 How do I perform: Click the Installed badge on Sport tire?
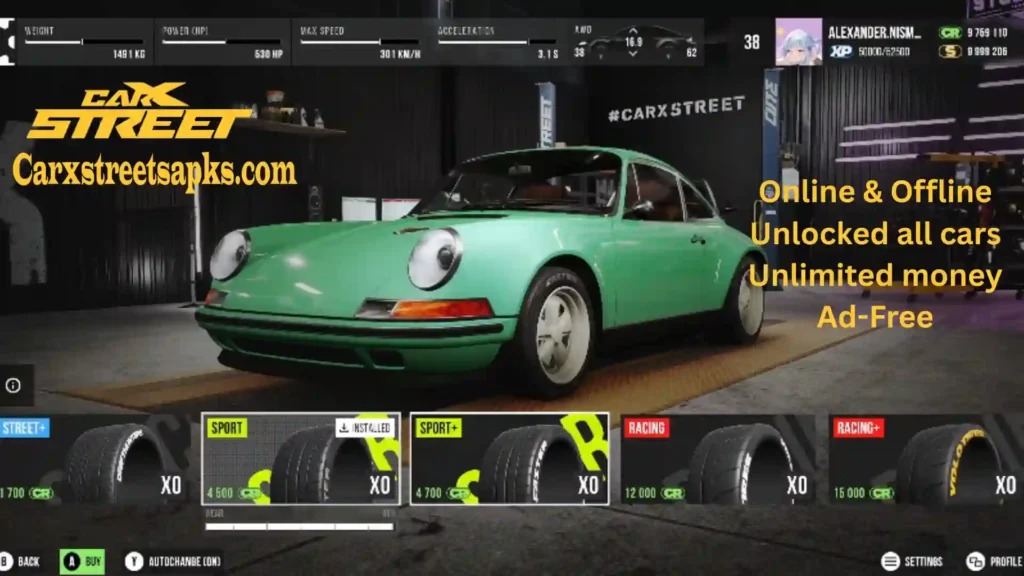[x=364, y=428]
